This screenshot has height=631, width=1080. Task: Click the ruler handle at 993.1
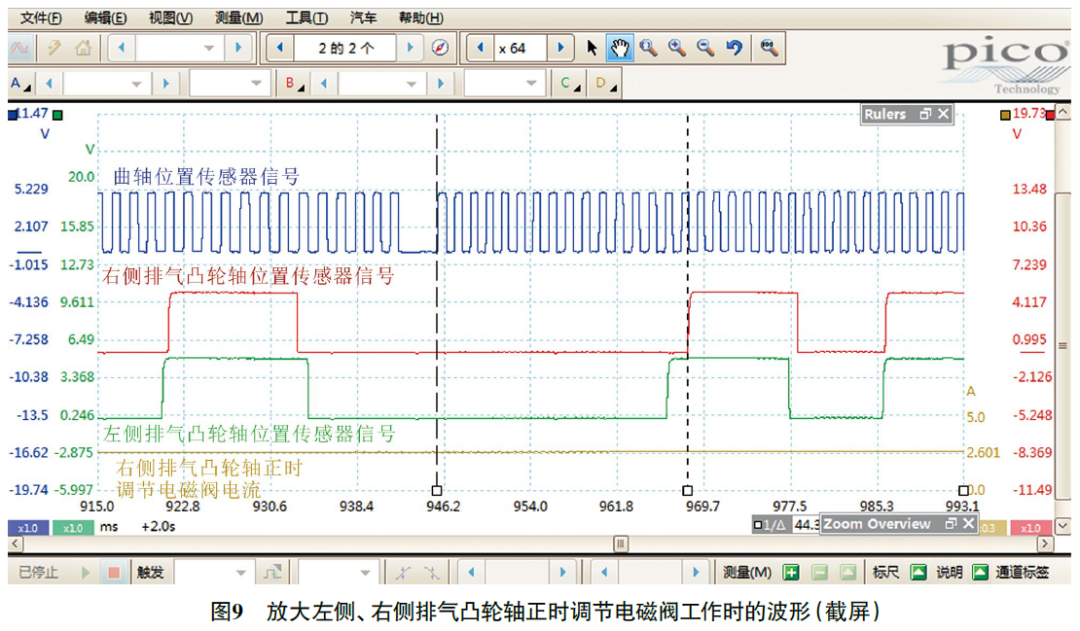click(x=964, y=490)
